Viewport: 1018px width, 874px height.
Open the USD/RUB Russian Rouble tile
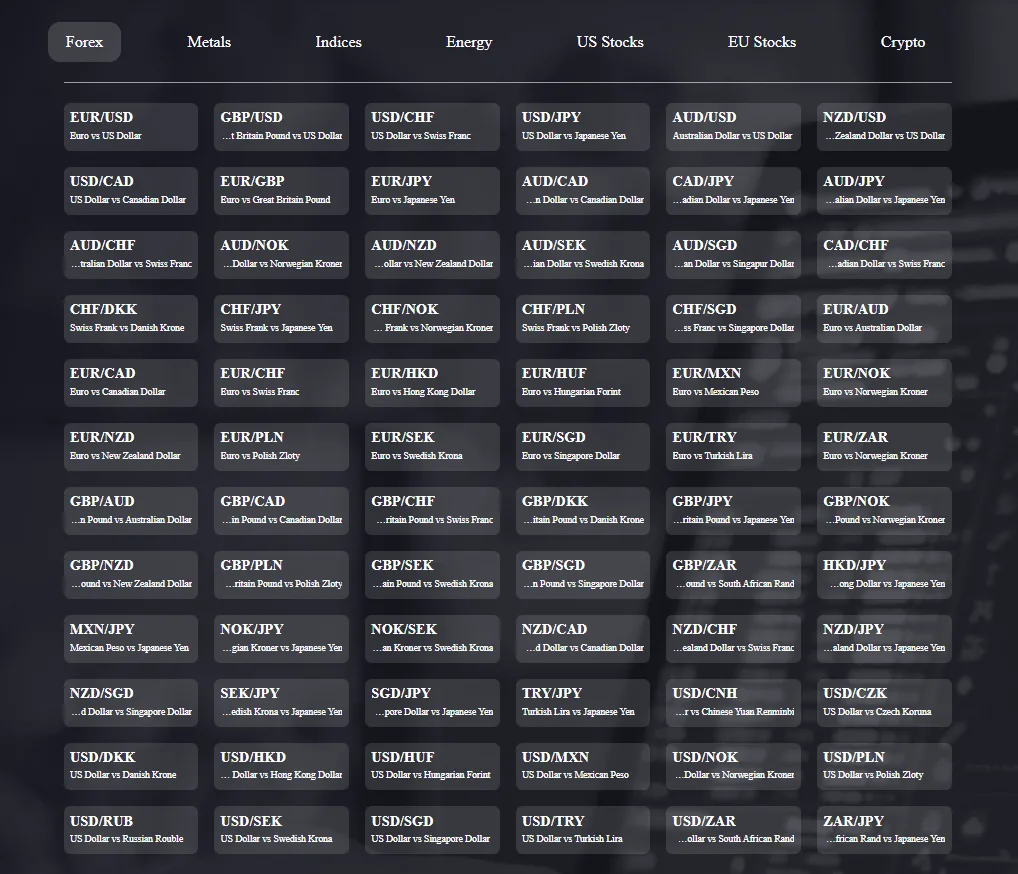click(130, 830)
